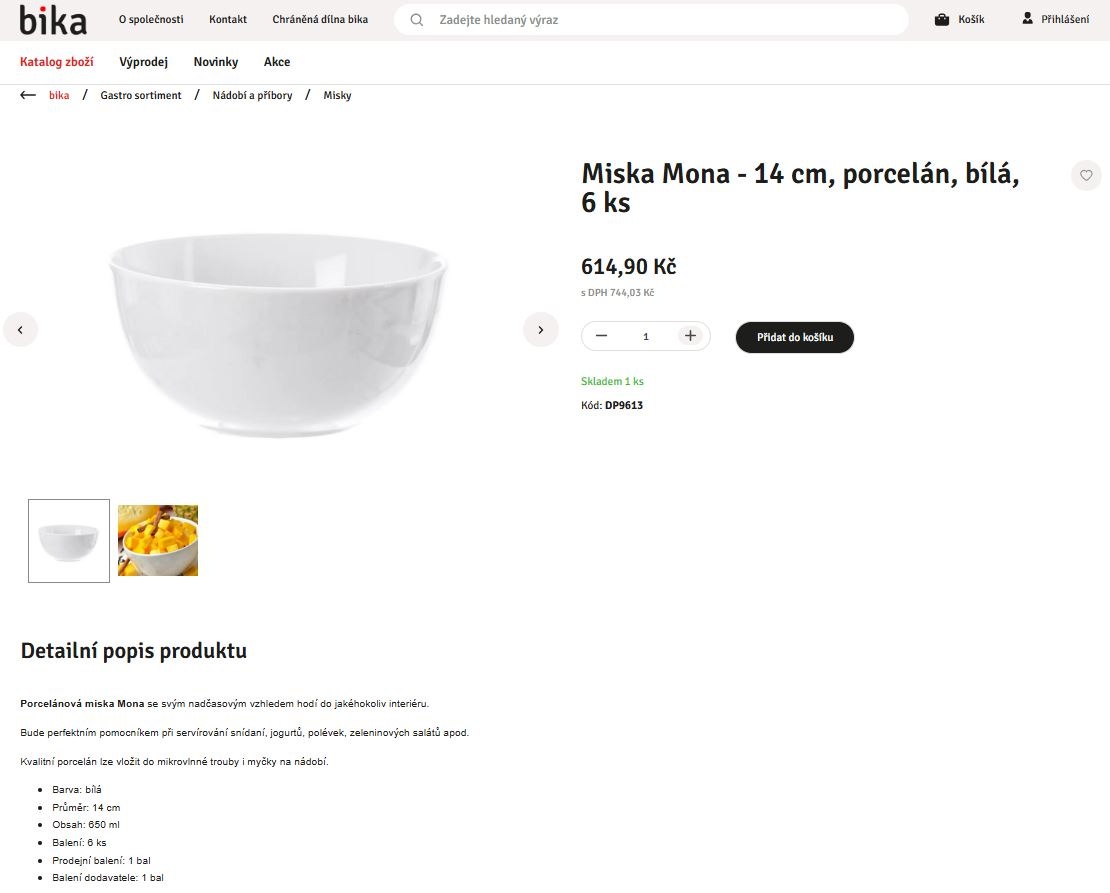
Task: Open the shopping cart (Košík)
Action: pos(959,20)
